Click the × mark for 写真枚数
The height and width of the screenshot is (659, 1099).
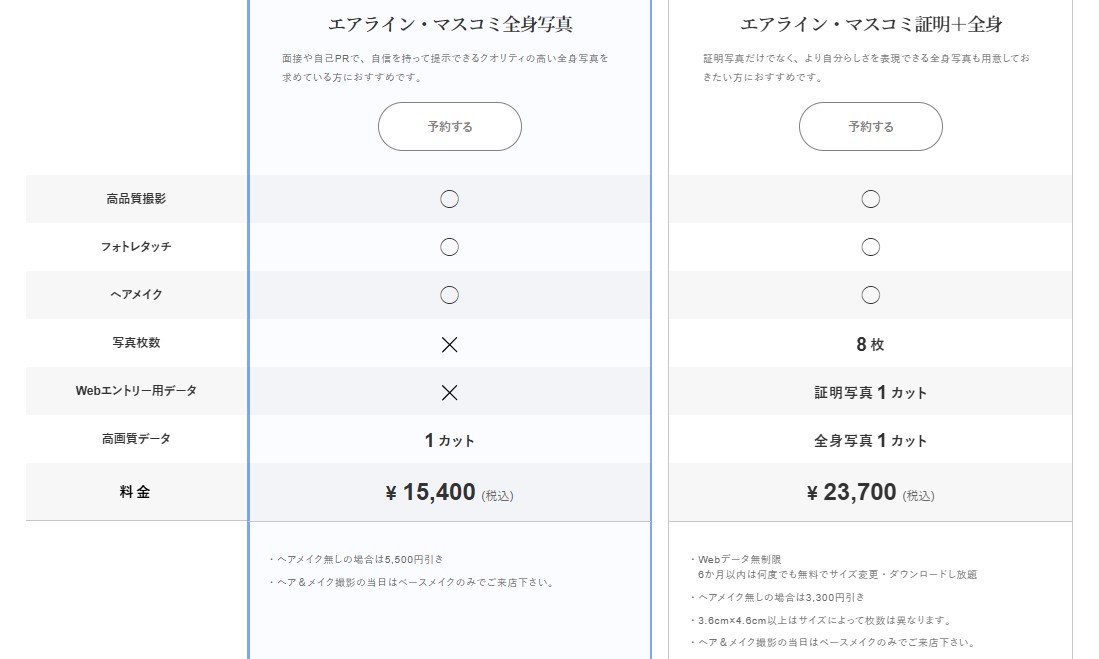449,343
